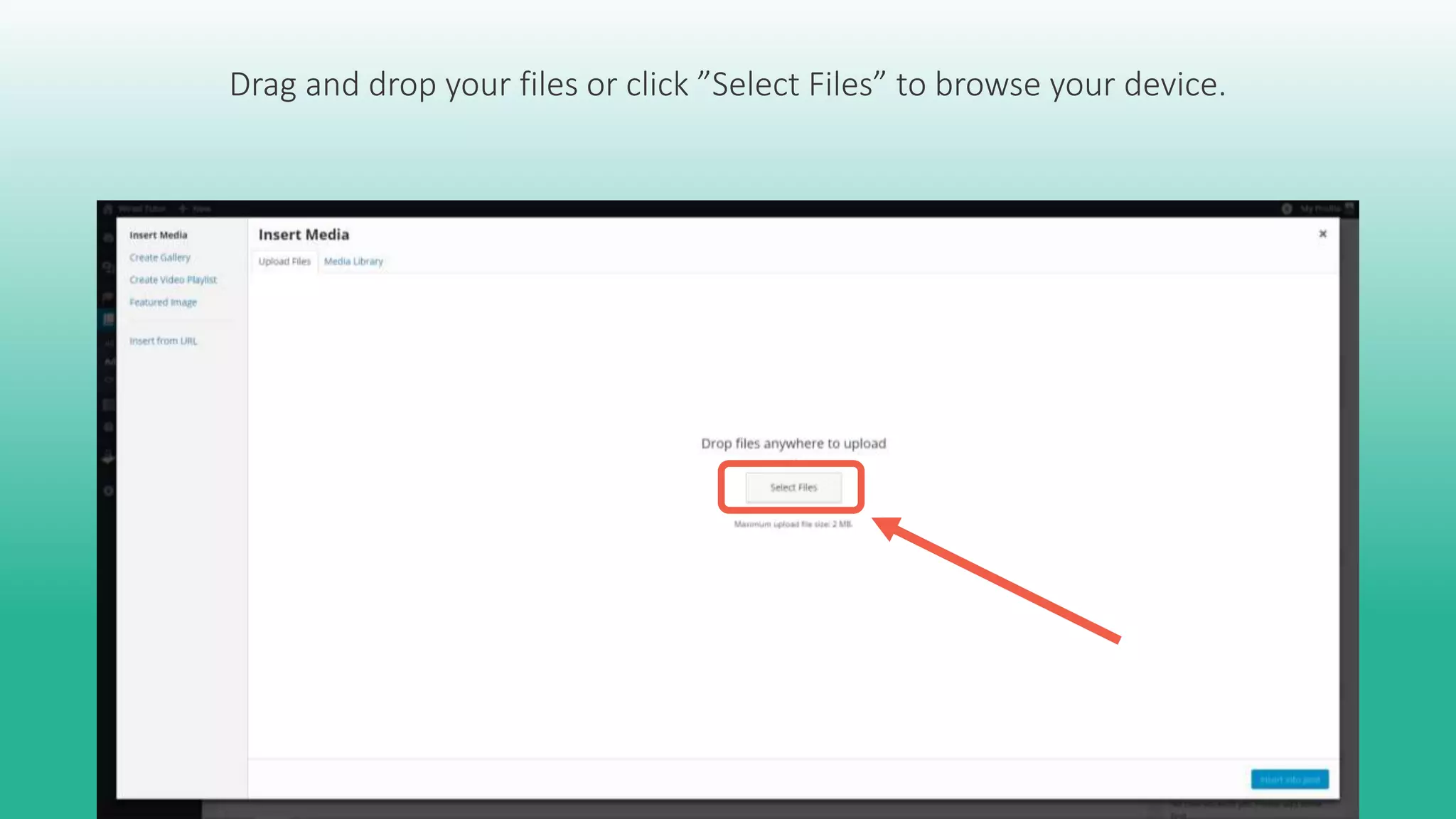Image resolution: width=1456 pixels, height=819 pixels.
Task: Switch to the Media Library tab
Action: point(353,262)
